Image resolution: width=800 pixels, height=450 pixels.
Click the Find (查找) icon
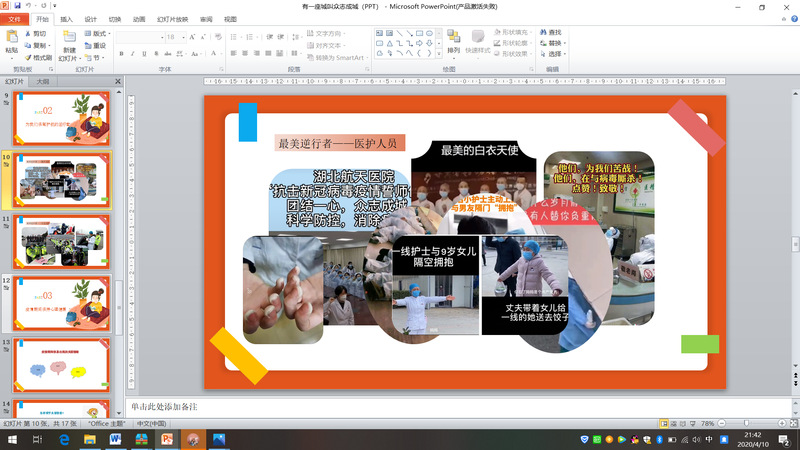click(x=550, y=32)
